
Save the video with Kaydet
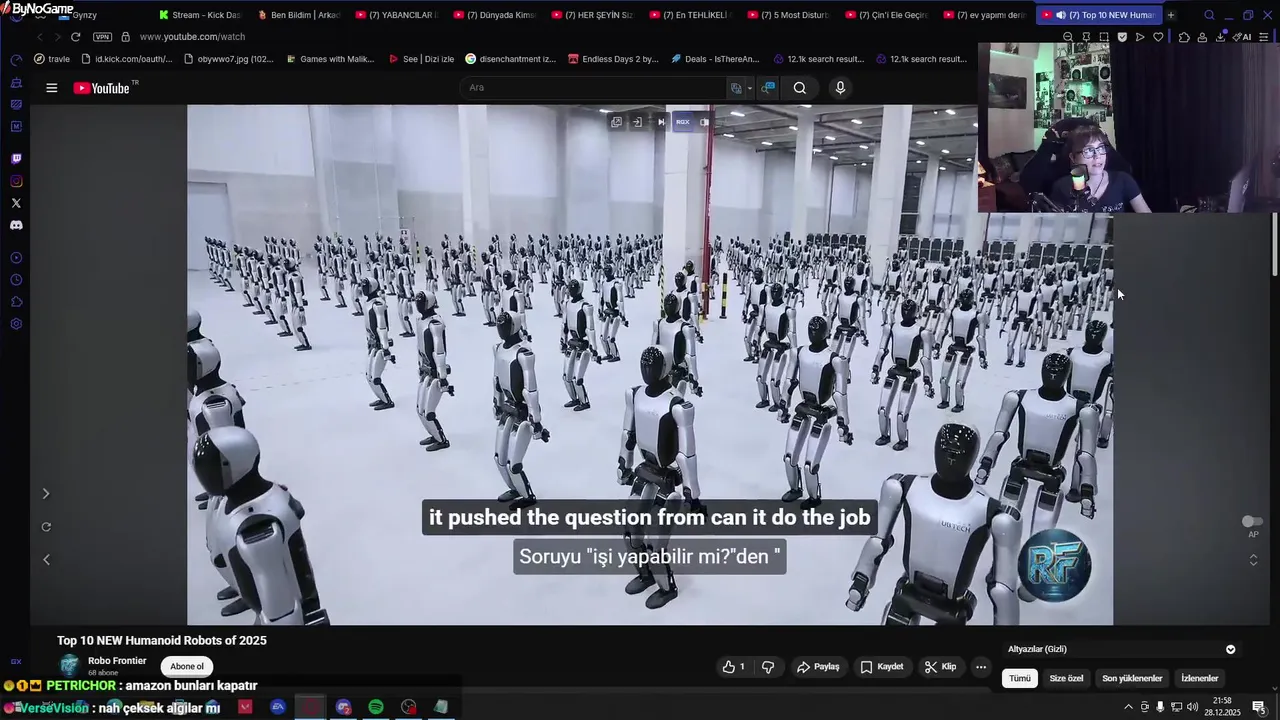pos(882,667)
